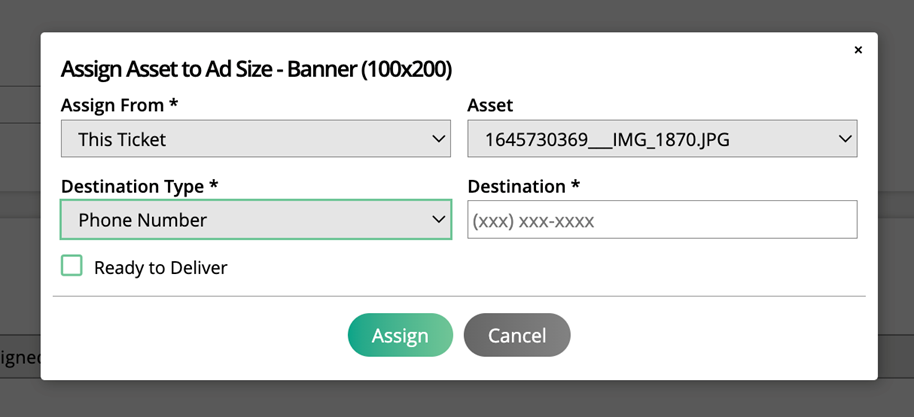
Task: Expand the Asset dropdown list
Action: coord(661,139)
